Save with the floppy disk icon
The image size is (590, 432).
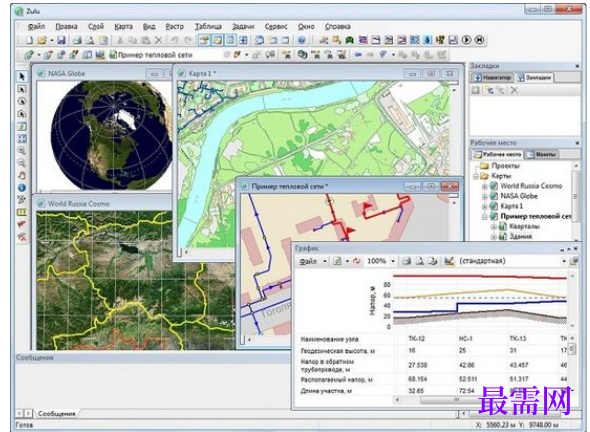[x=61, y=40]
